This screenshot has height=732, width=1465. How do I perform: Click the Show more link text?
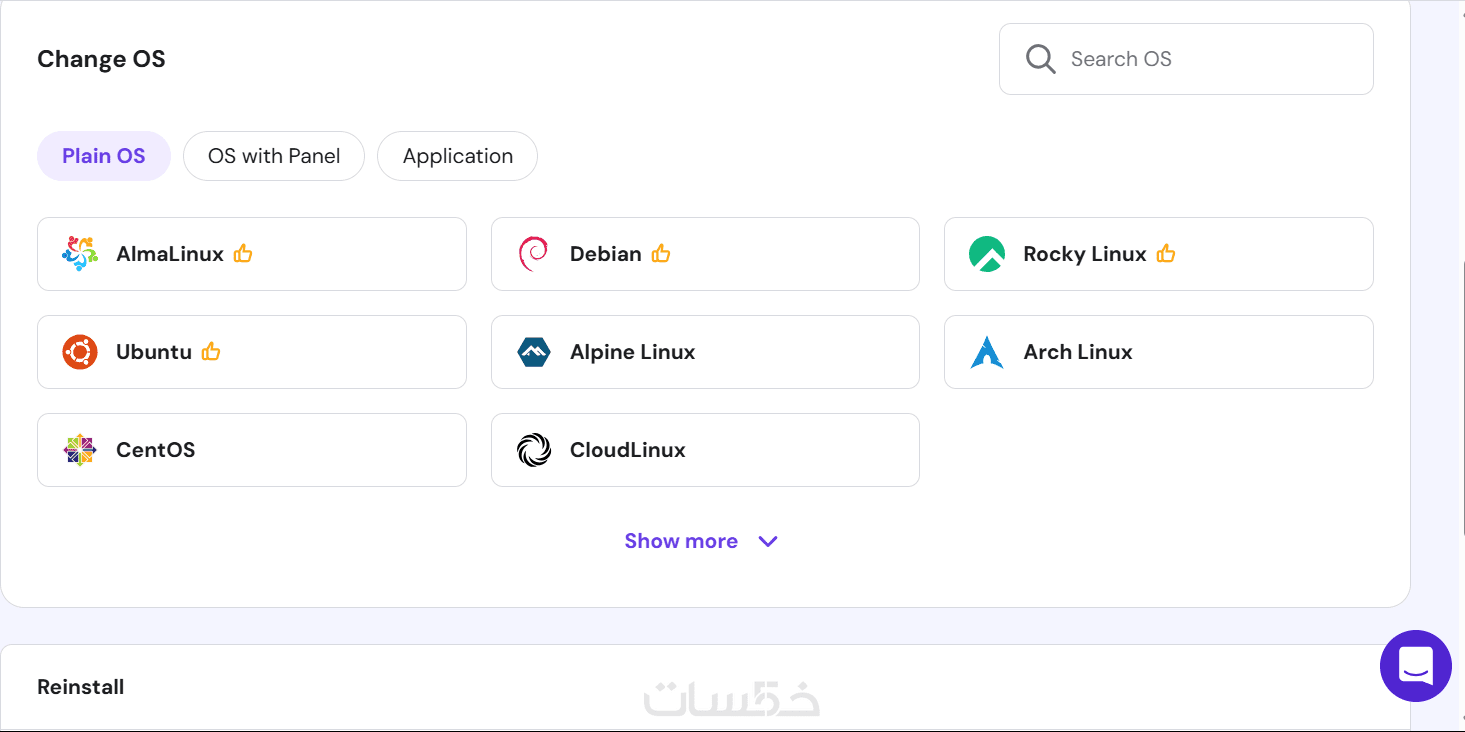point(681,541)
